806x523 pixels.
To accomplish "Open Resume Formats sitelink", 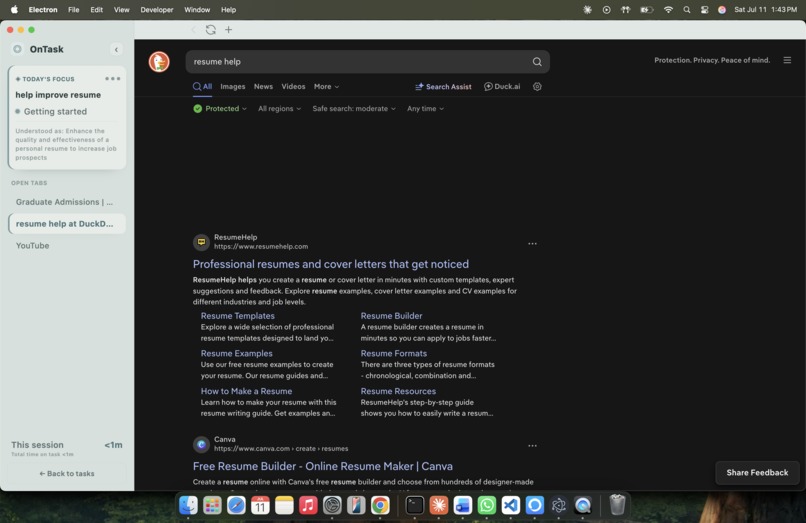I will coord(394,353).
